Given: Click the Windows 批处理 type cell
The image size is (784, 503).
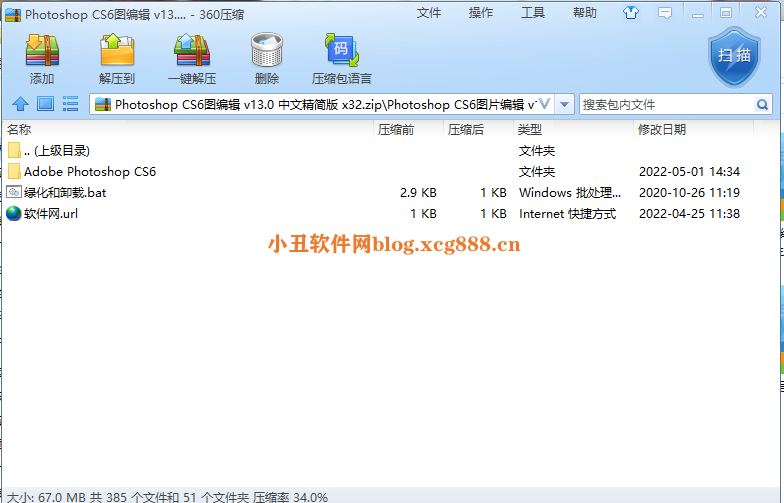Looking at the screenshot, I should pyautogui.click(x=570, y=192).
